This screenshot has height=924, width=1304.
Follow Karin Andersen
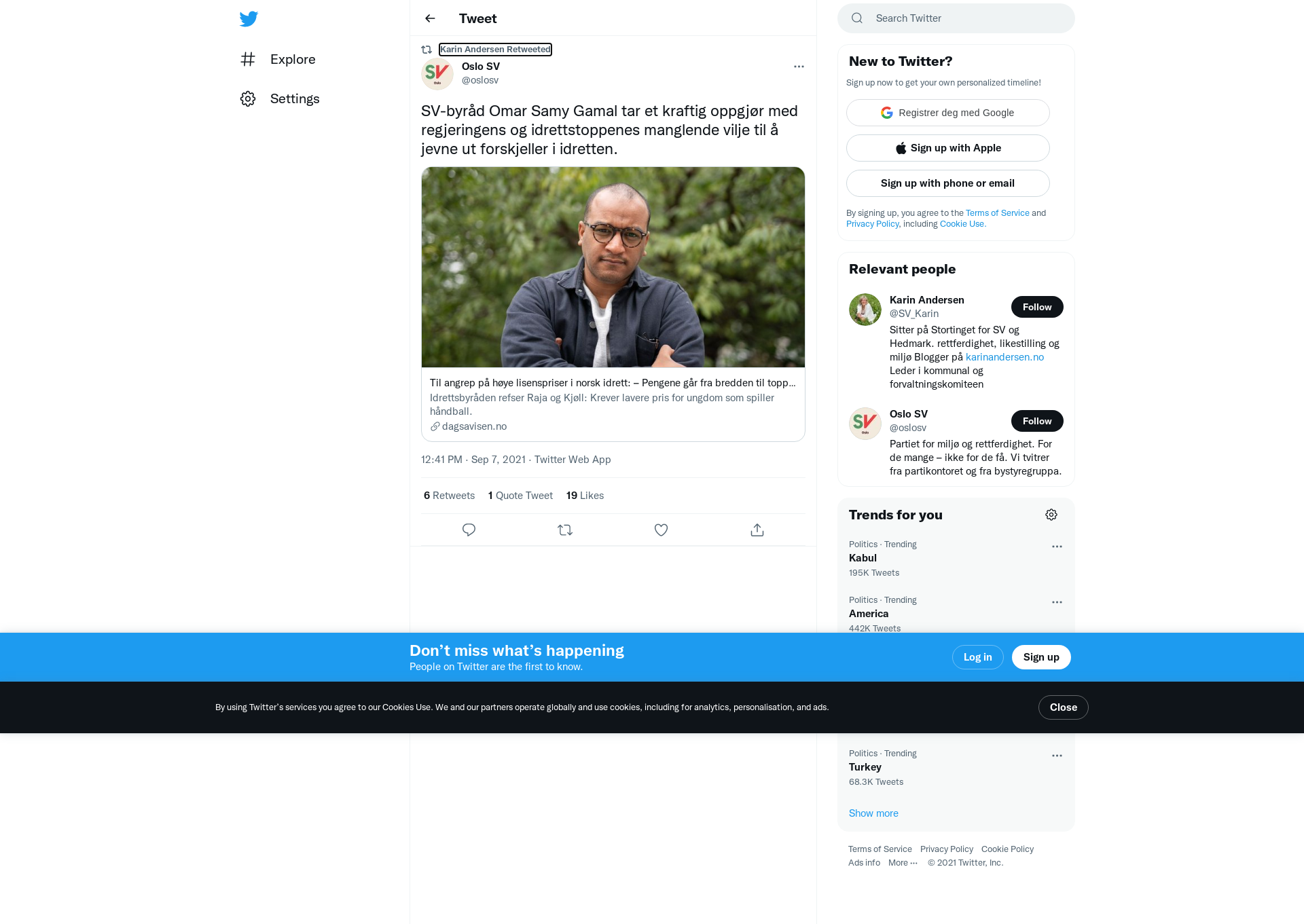tap(1037, 307)
